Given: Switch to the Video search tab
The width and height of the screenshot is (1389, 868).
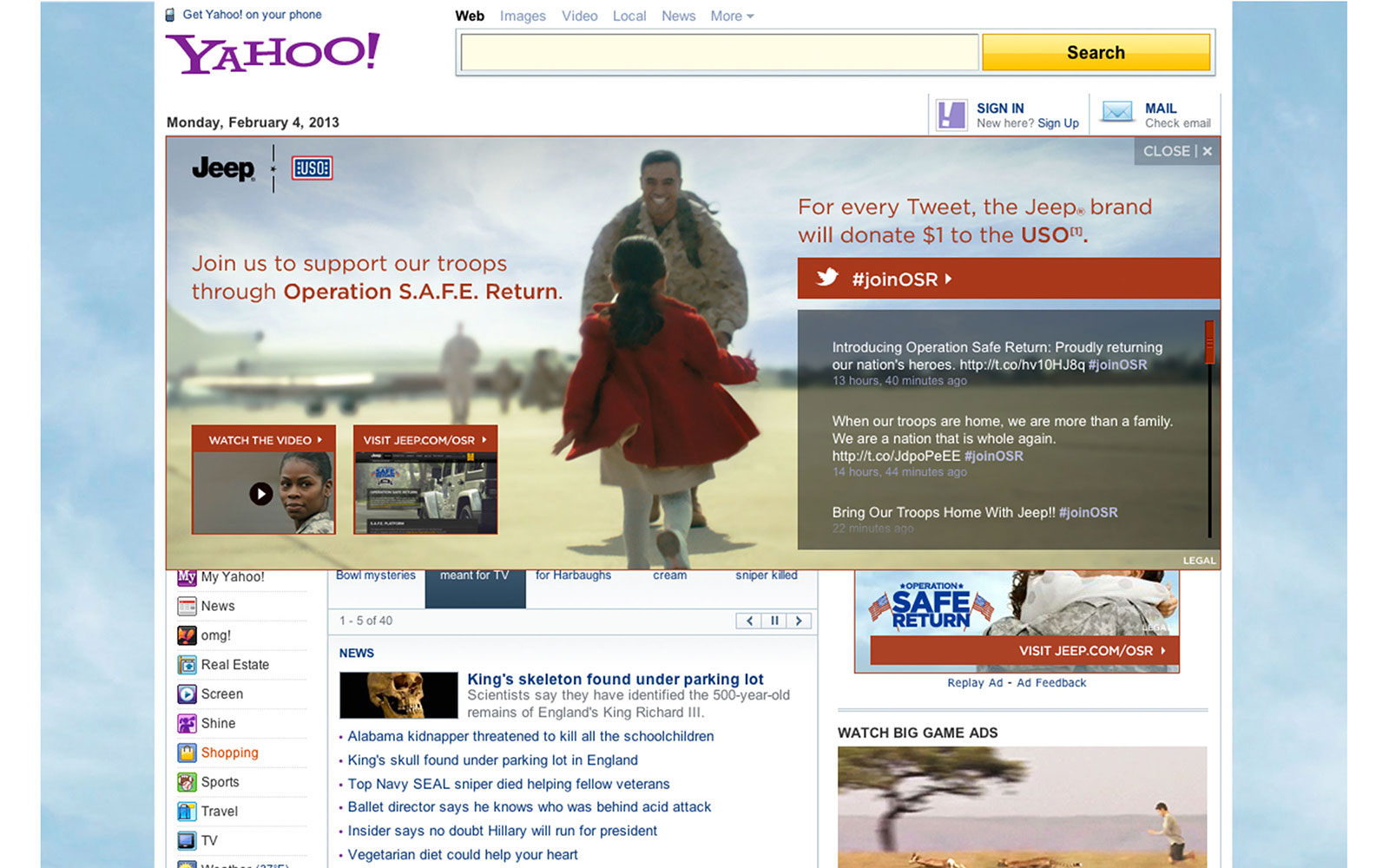Looking at the screenshot, I should [579, 16].
